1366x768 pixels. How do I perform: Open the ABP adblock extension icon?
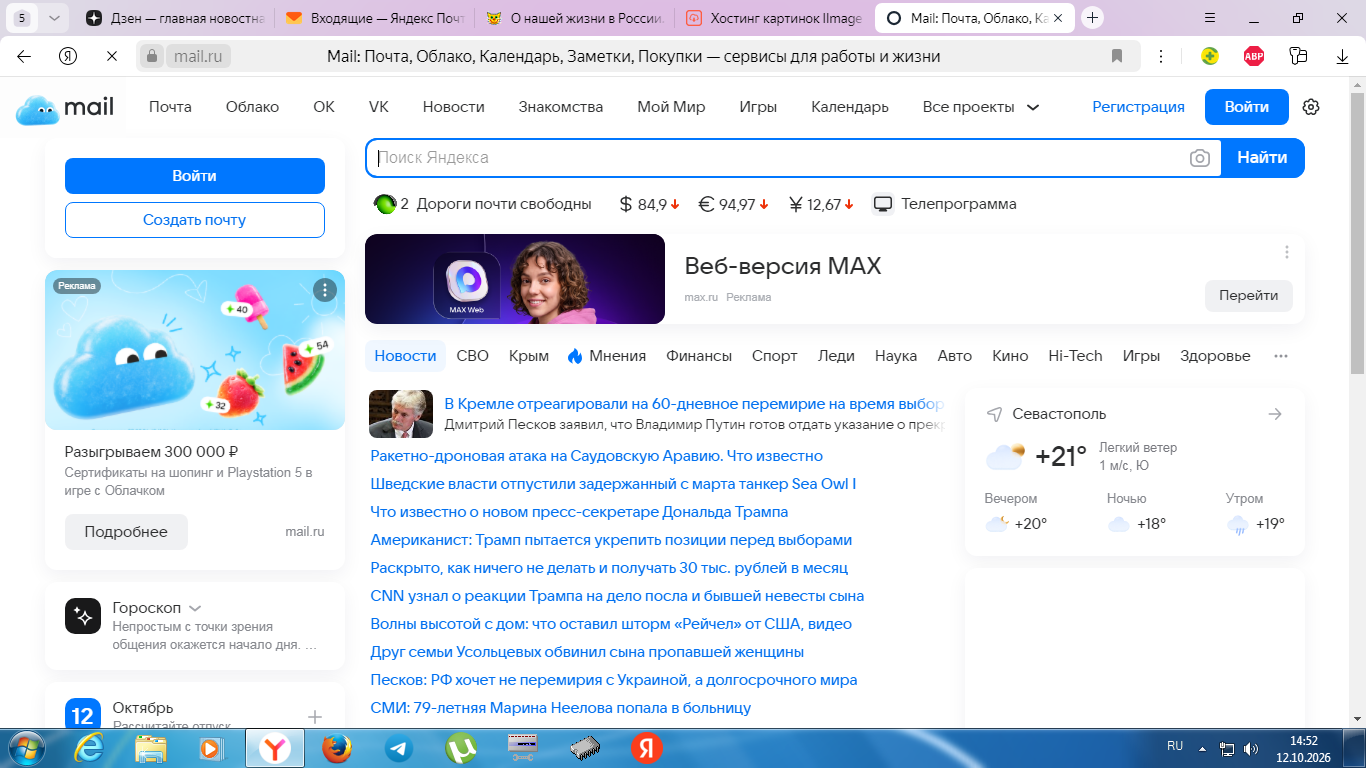coord(1254,56)
